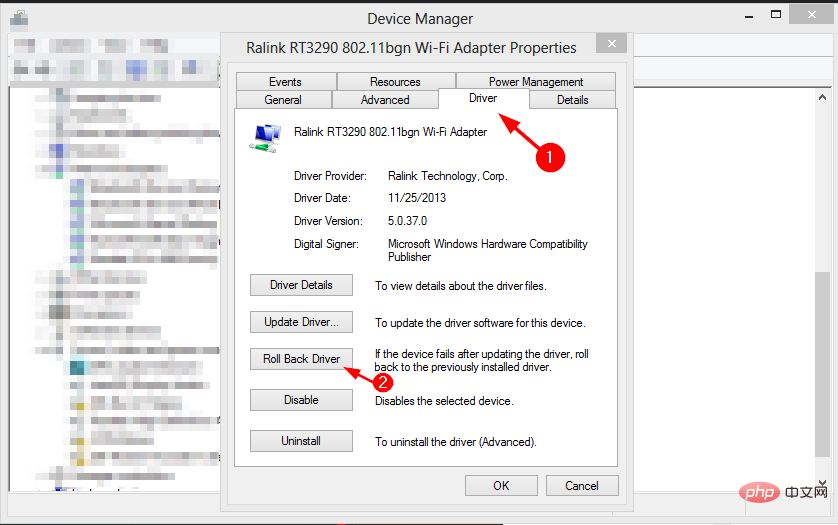The image size is (838, 525).
Task: Minimize the Device Manager window
Action: click(749, 17)
